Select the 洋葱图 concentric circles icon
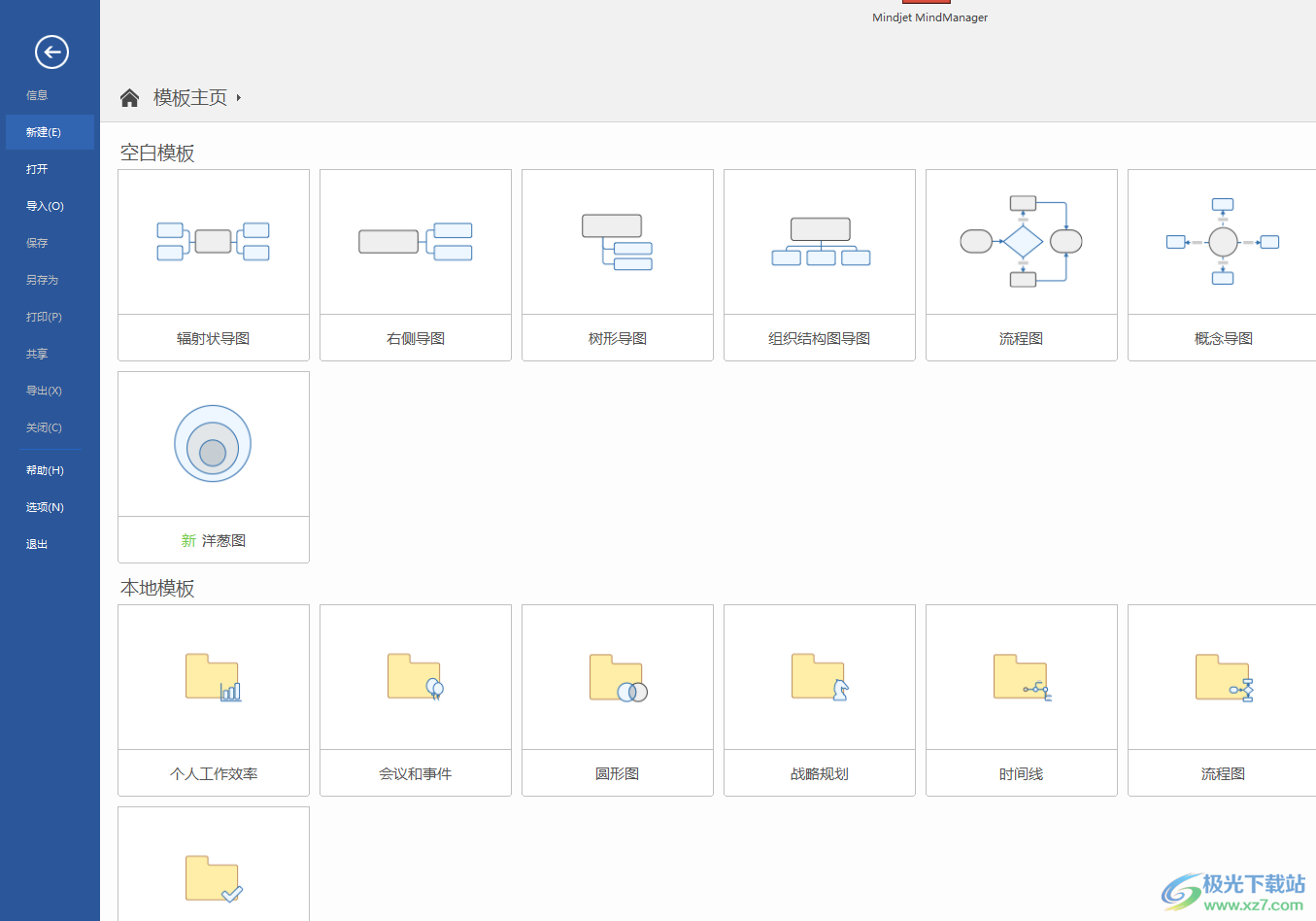1316x921 pixels. [x=213, y=444]
